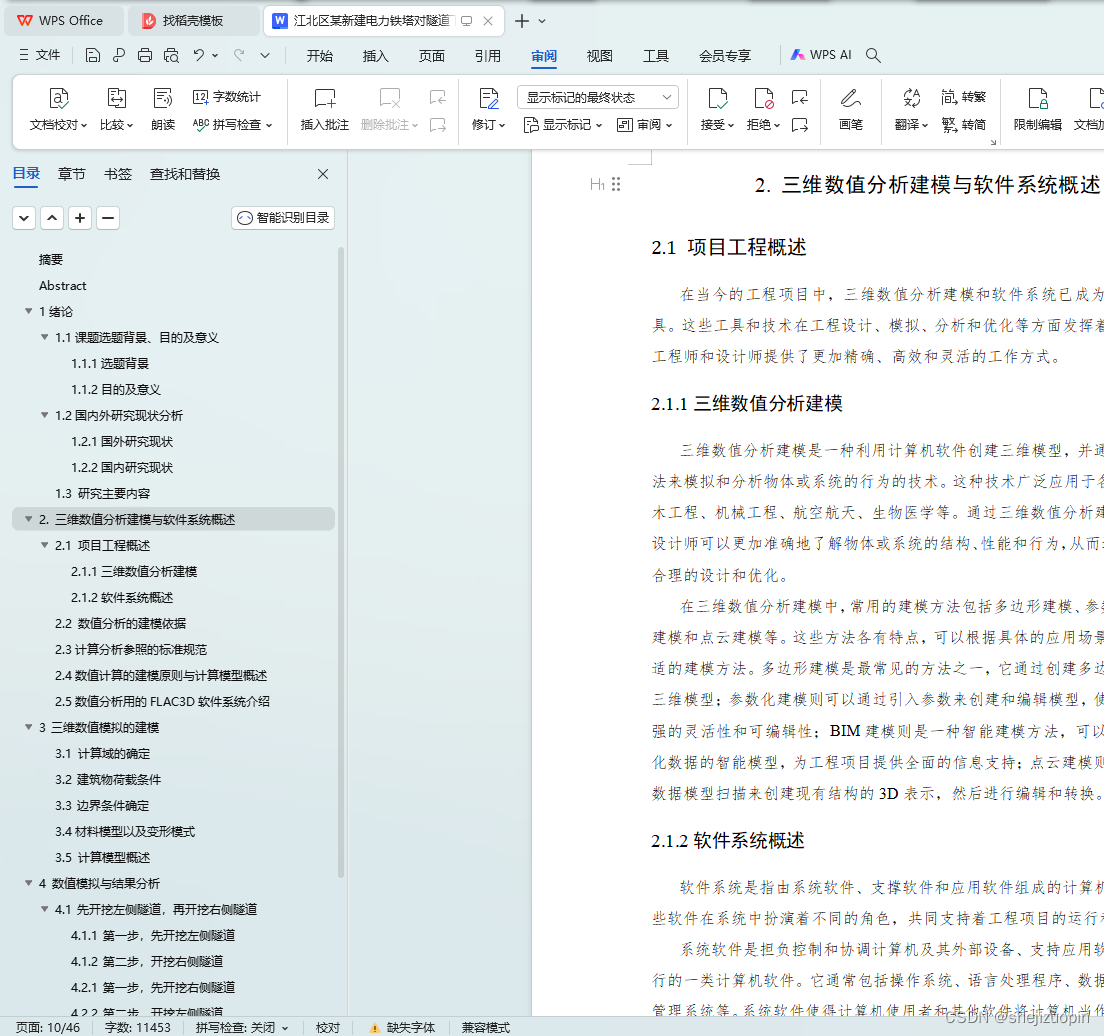Switch to the 找稿壳模板 browser tab
This screenshot has width=1104, height=1036.
coord(193,20)
